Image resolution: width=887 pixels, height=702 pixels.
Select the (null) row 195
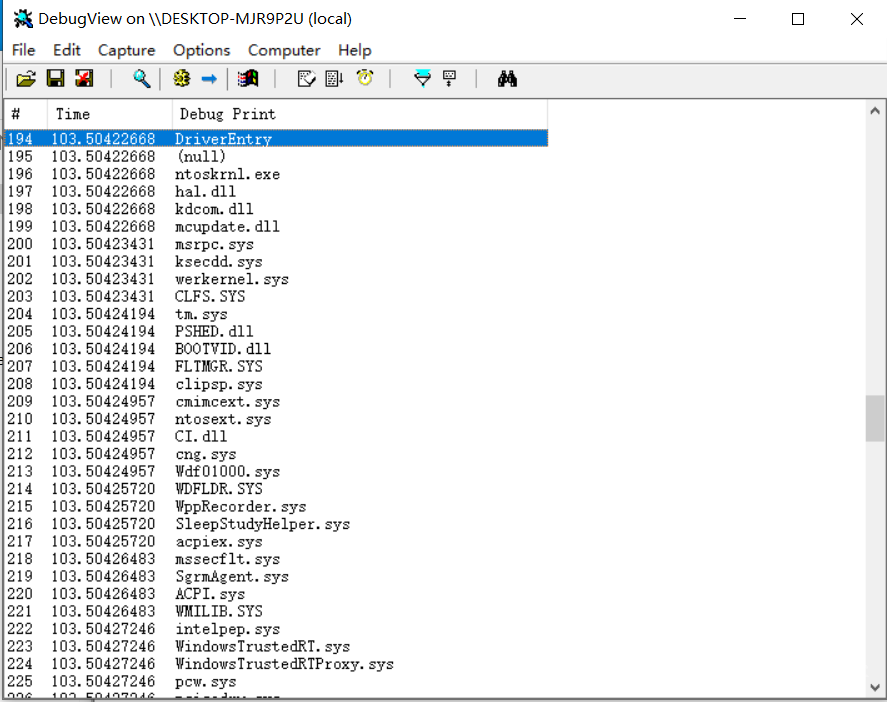pyautogui.click(x=277, y=156)
